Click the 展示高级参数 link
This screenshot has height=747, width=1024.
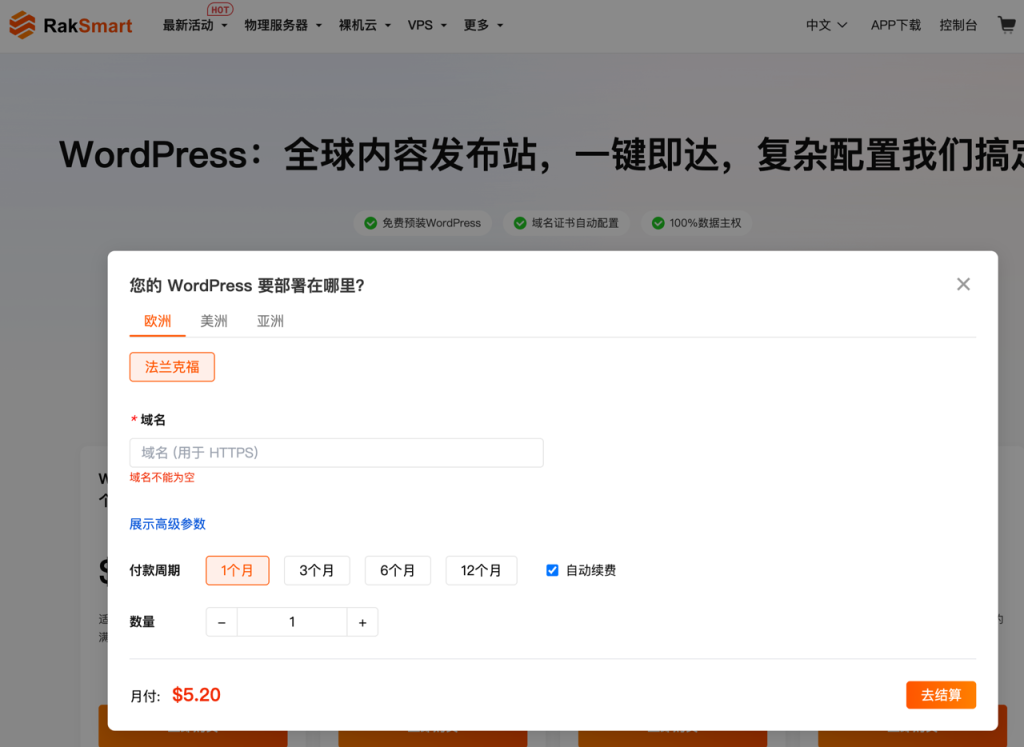[167, 523]
